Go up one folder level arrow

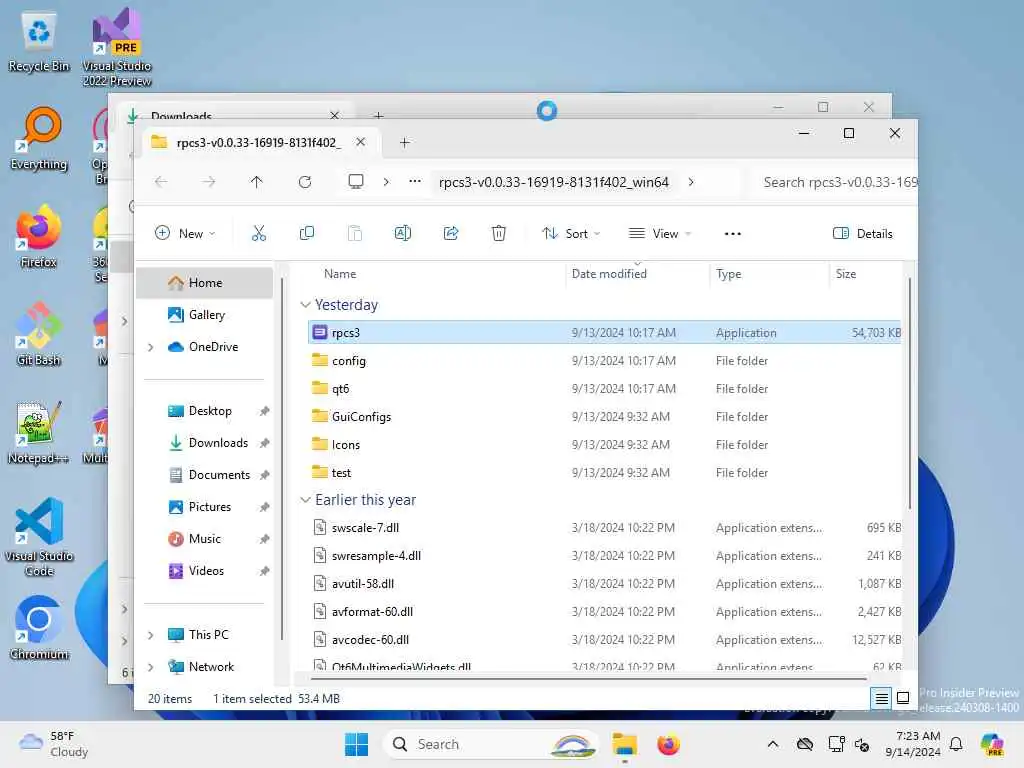pyautogui.click(x=257, y=182)
